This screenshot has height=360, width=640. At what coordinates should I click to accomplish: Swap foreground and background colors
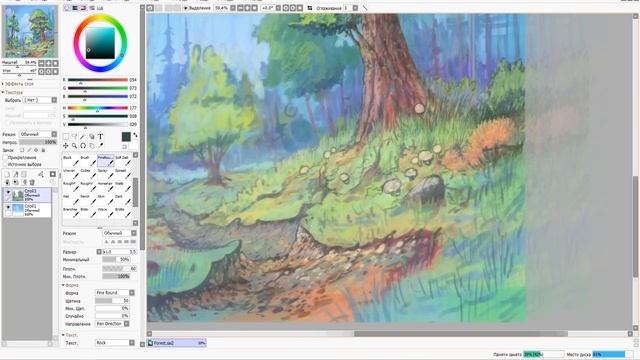(x=135, y=135)
